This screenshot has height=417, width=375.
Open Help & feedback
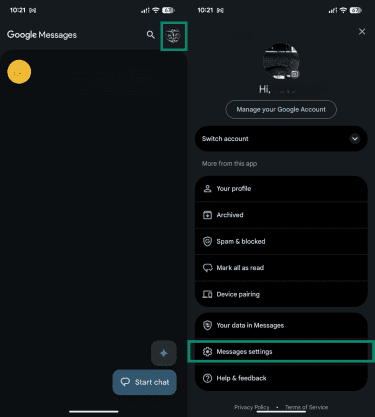tap(281, 378)
